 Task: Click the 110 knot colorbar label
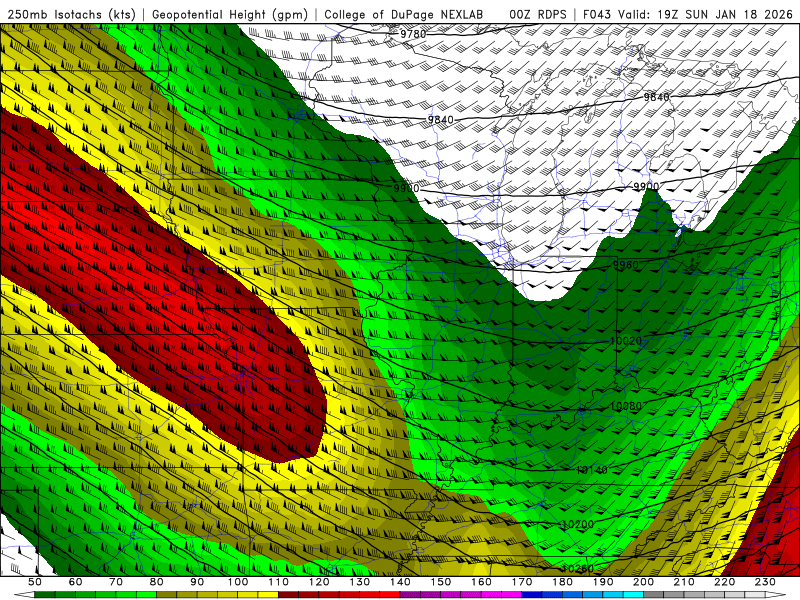tap(278, 582)
